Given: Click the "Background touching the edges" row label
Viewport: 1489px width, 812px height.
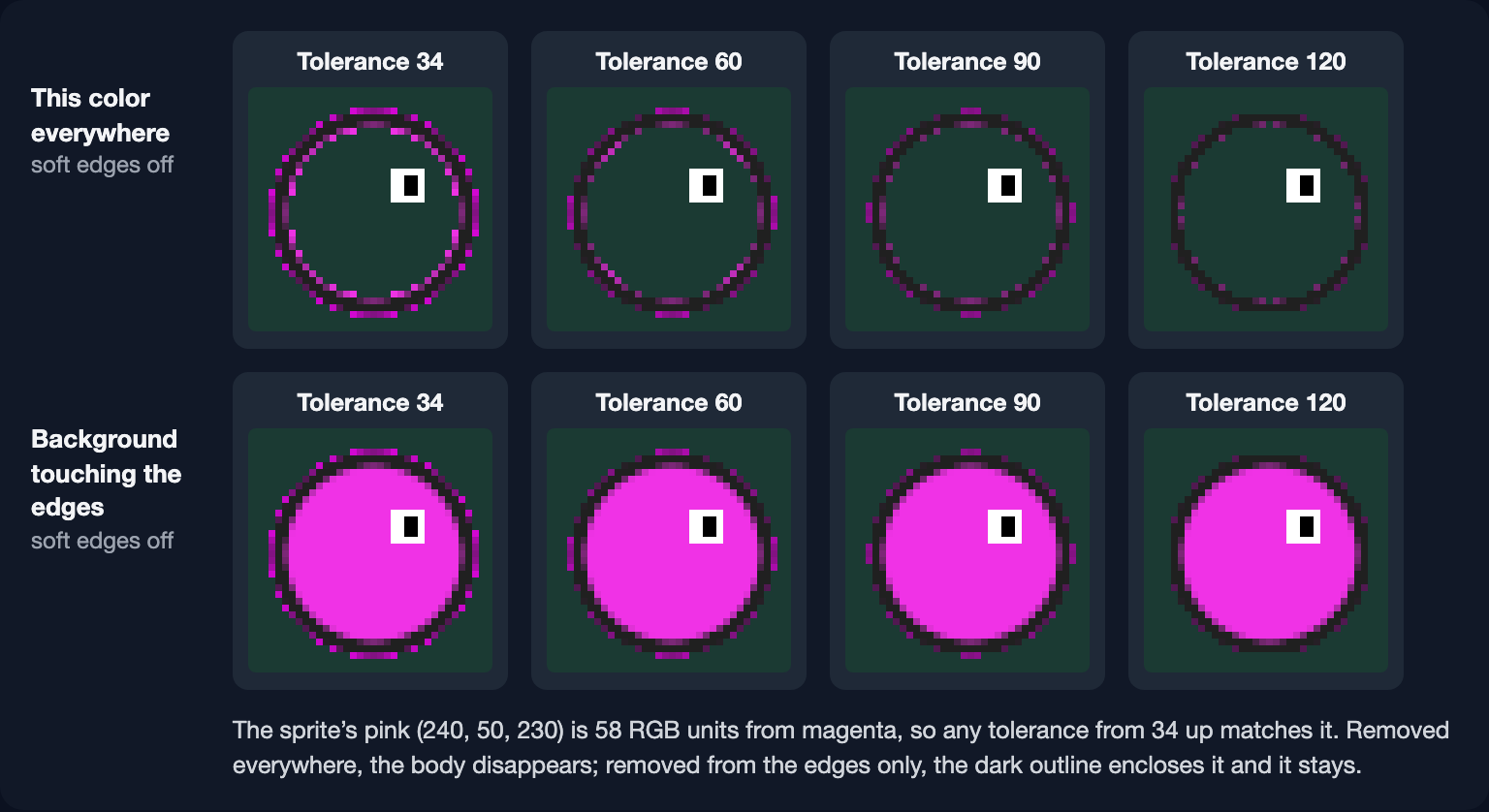Looking at the screenshot, I should coord(107,473).
